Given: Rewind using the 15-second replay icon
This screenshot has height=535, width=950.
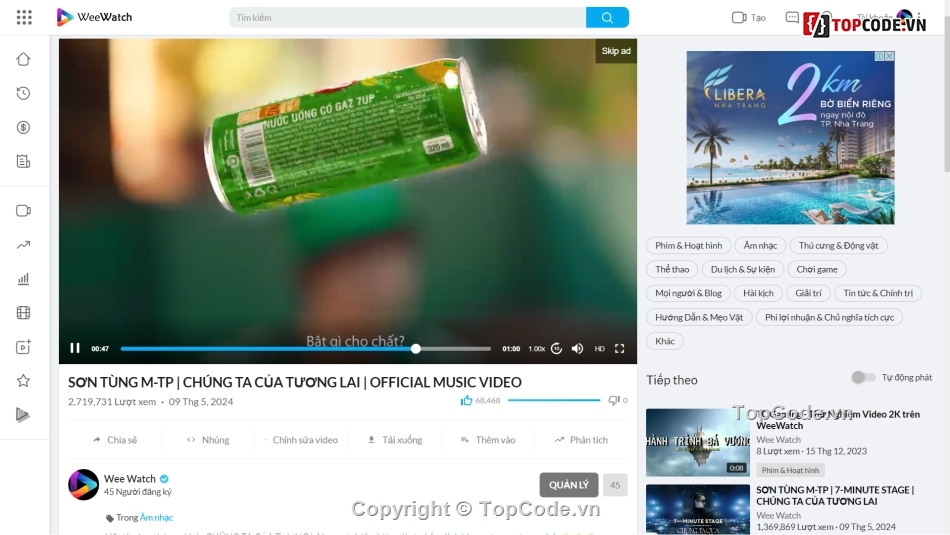Looking at the screenshot, I should coord(556,348).
